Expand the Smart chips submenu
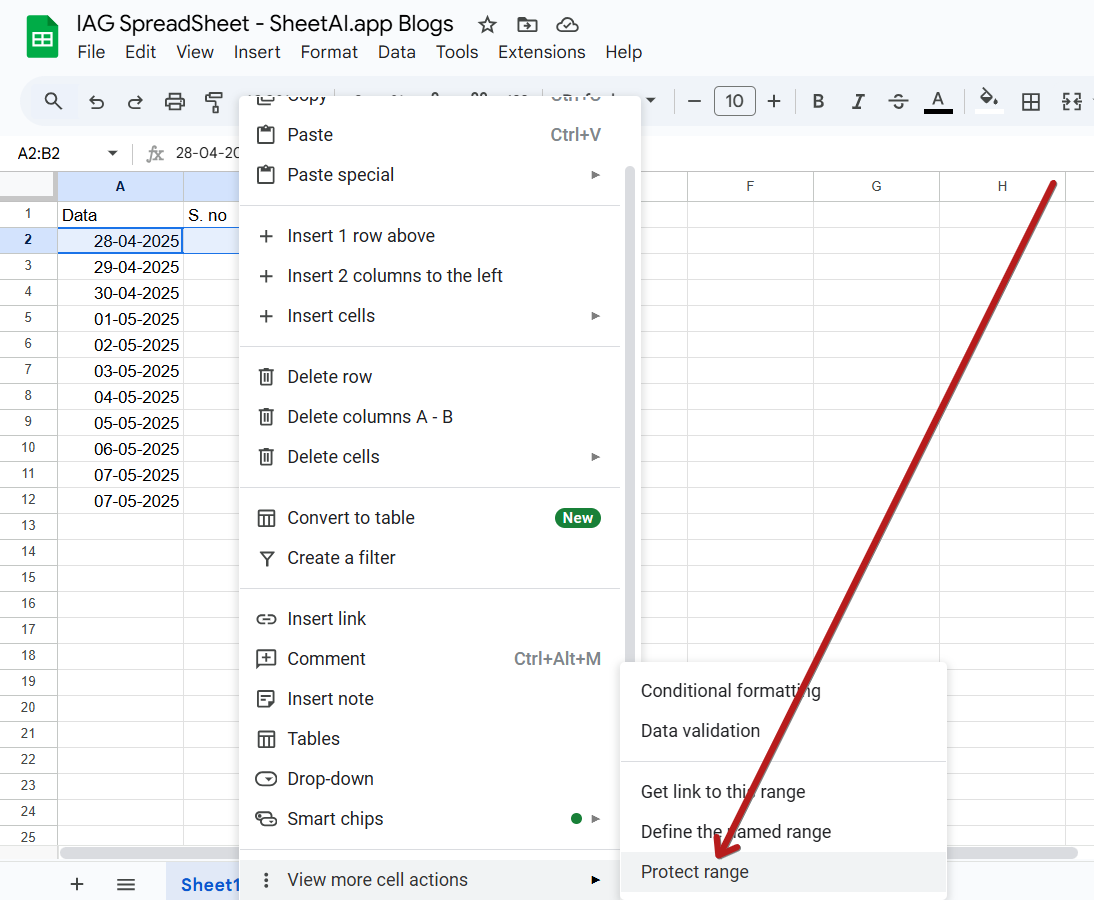The height and width of the screenshot is (900, 1094). 595,819
